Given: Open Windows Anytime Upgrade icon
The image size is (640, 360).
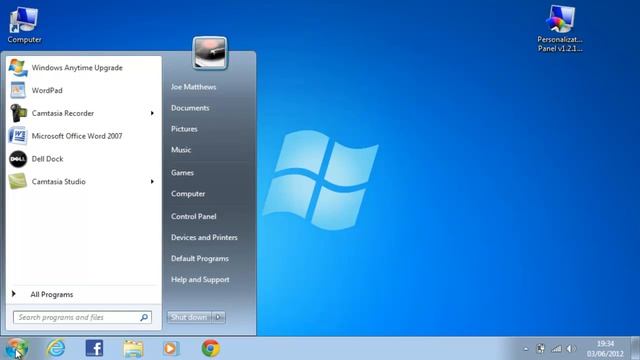Looking at the screenshot, I should pyautogui.click(x=18, y=68).
